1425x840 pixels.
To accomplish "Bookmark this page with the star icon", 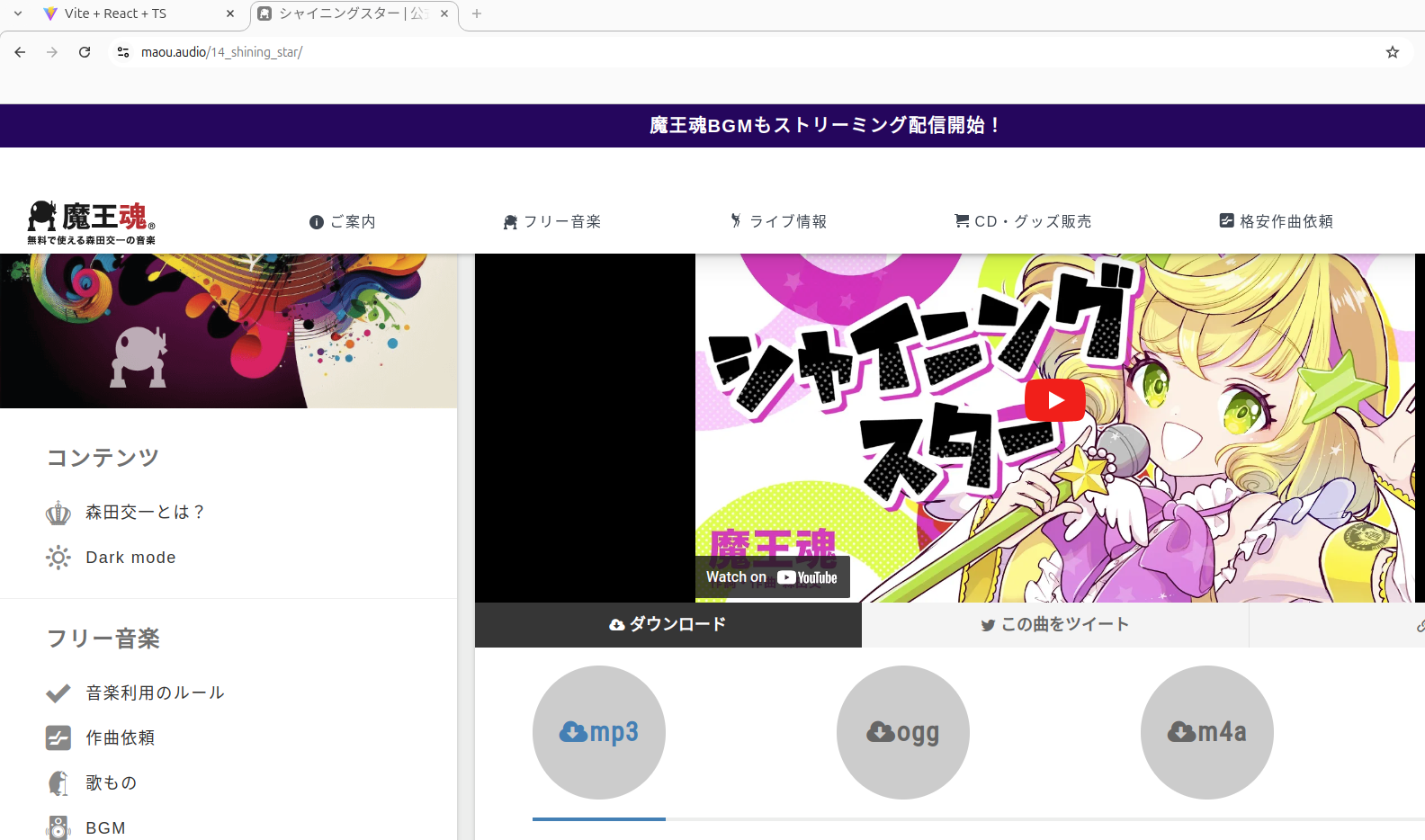I will 1393,52.
